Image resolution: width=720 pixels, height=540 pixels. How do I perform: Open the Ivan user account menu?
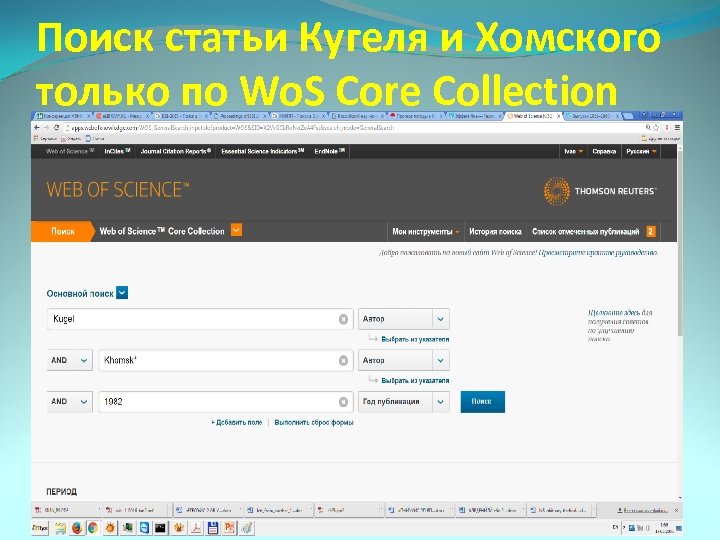point(574,151)
